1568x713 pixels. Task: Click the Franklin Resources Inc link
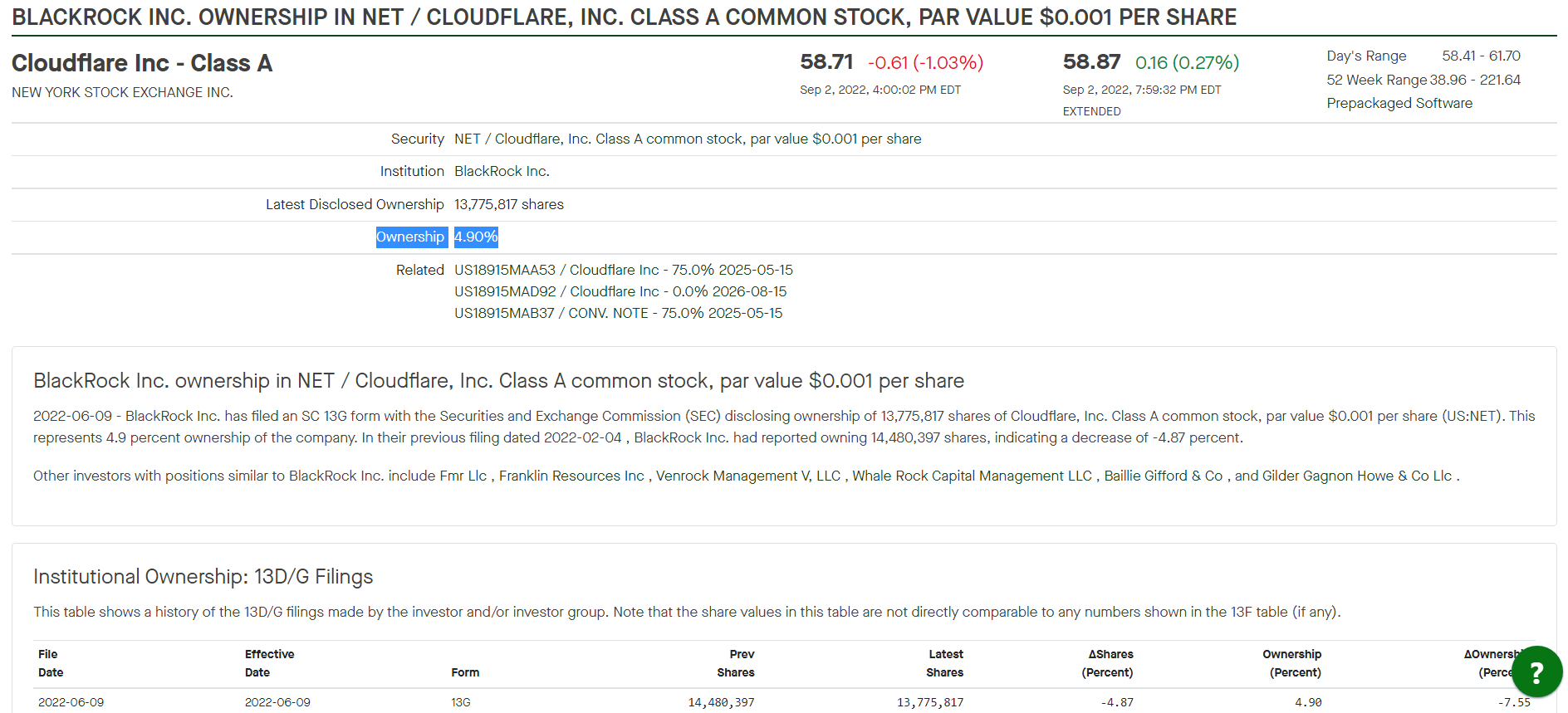coord(571,476)
